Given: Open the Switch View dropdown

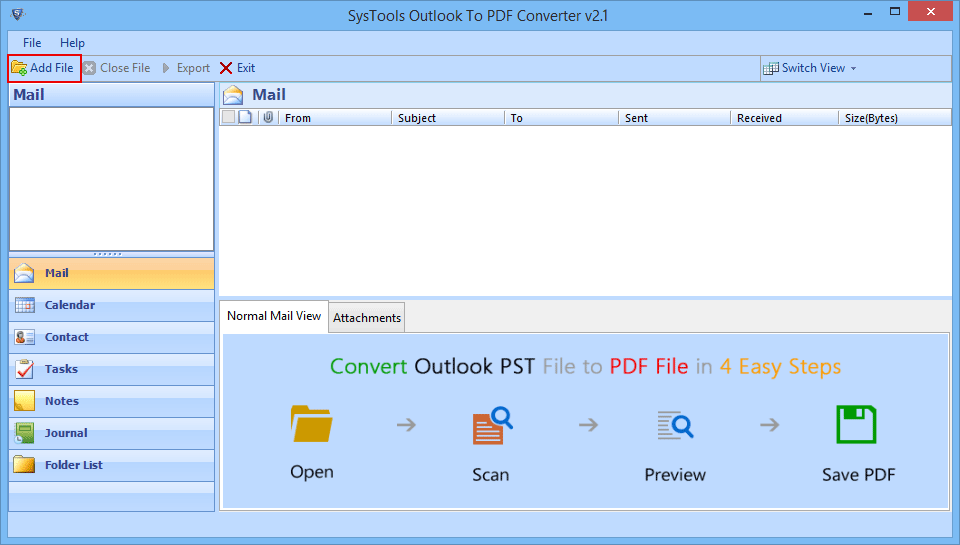Looking at the screenshot, I should [809, 68].
